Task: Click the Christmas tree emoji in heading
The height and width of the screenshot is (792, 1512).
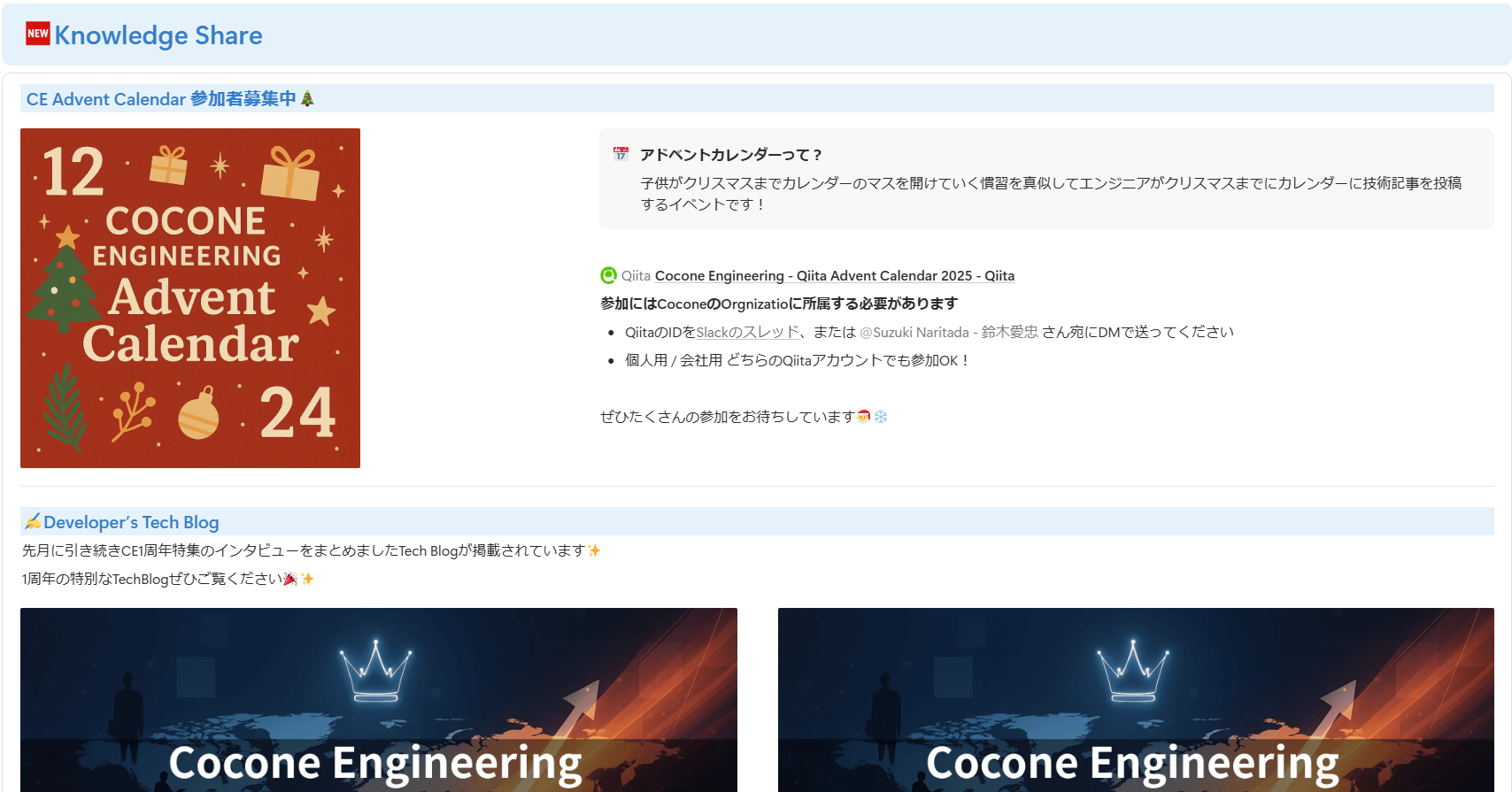Action: [307, 98]
